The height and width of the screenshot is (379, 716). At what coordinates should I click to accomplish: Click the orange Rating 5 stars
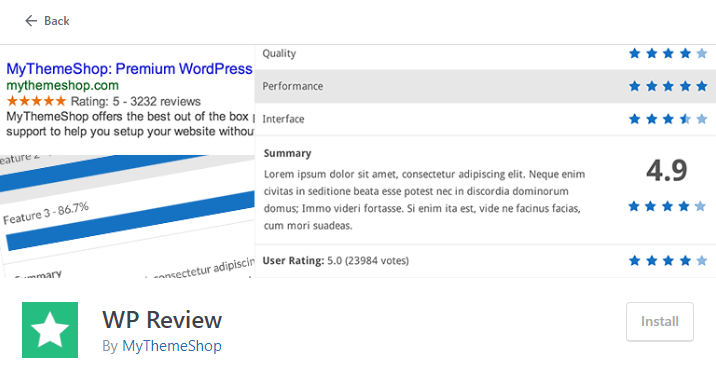point(37,101)
